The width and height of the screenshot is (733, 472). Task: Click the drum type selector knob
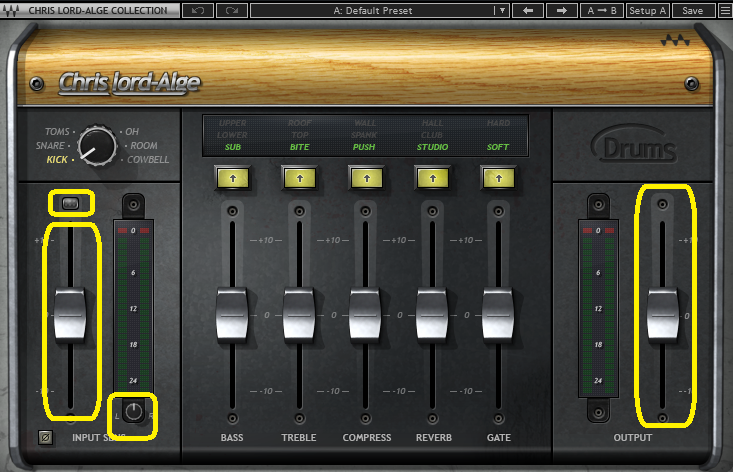pyautogui.click(x=97, y=145)
